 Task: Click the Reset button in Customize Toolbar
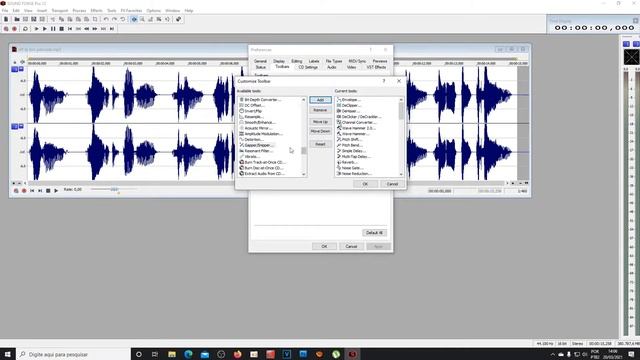(x=320, y=144)
